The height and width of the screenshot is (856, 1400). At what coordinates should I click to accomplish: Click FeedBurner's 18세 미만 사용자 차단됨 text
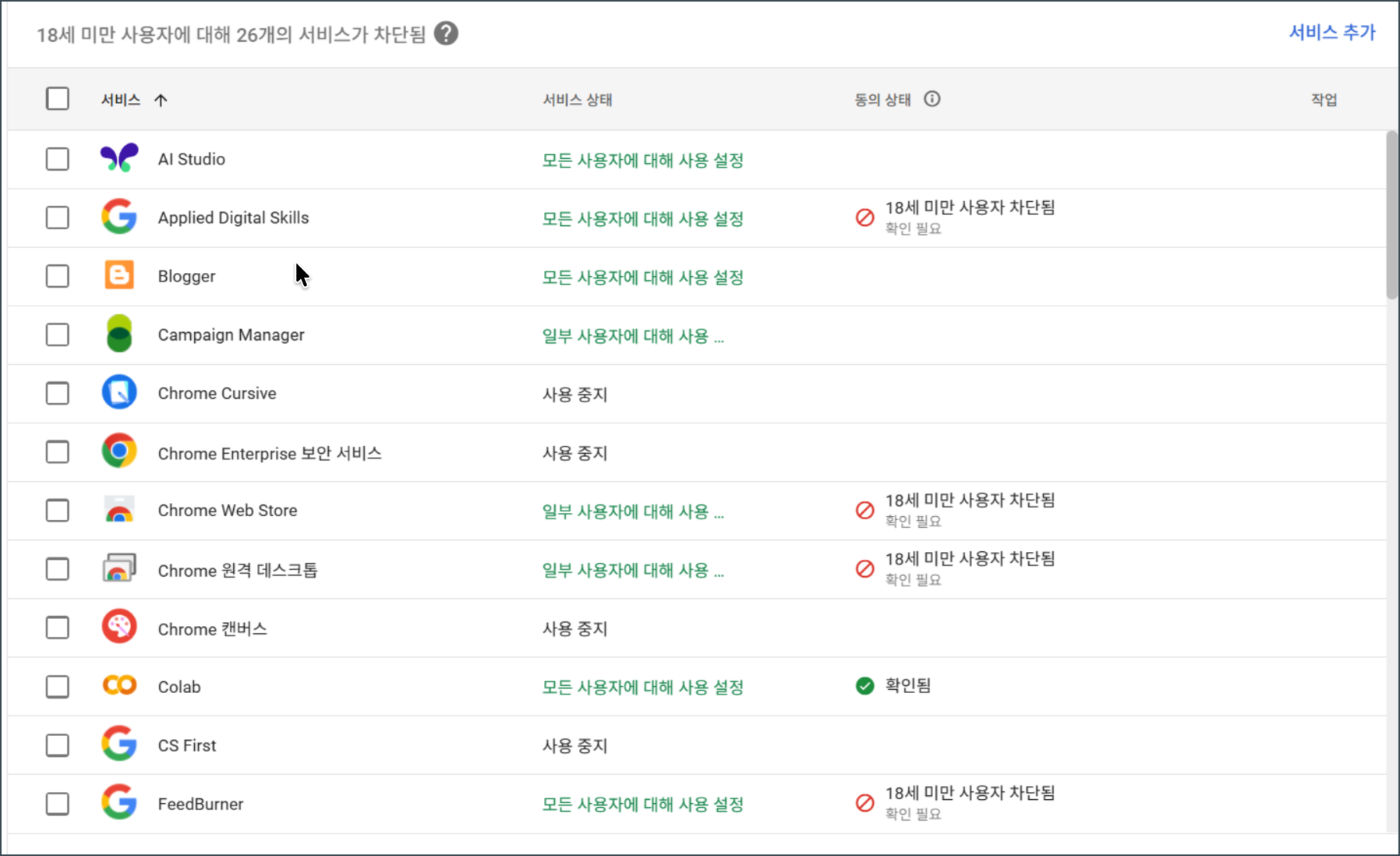[x=970, y=793]
